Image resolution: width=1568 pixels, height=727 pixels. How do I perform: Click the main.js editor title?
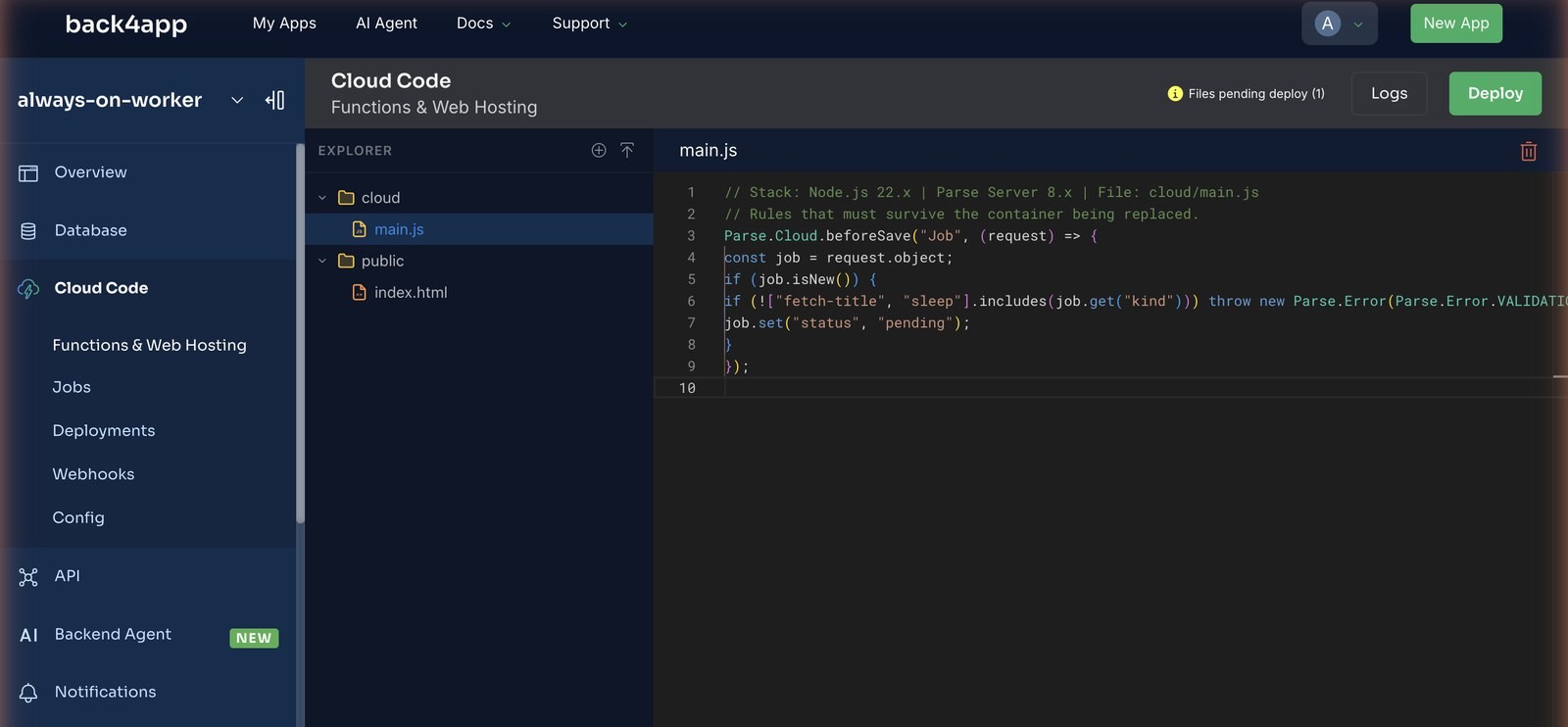(709, 151)
